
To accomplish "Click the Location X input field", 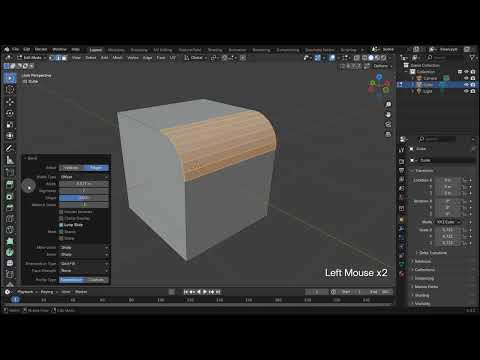I will pyautogui.click(x=448, y=180).
